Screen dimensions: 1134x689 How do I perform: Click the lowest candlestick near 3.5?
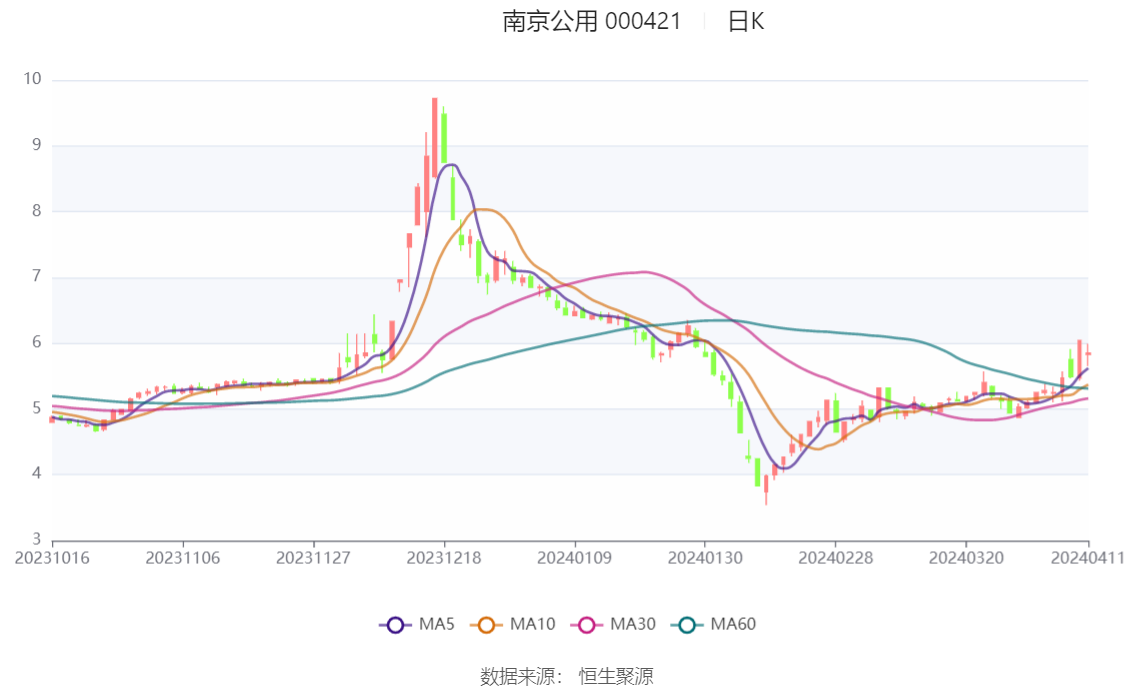[x=766, y=487]
